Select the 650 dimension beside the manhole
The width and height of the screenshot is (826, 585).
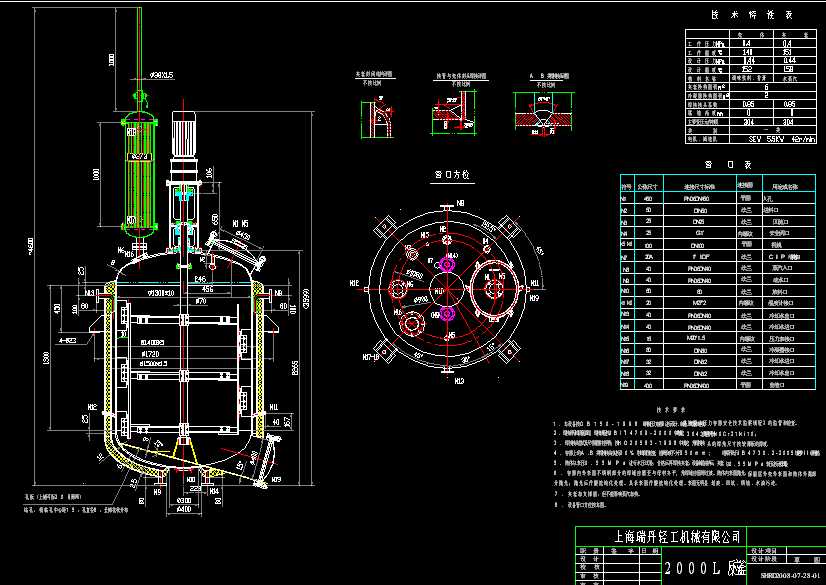[215, 219]
